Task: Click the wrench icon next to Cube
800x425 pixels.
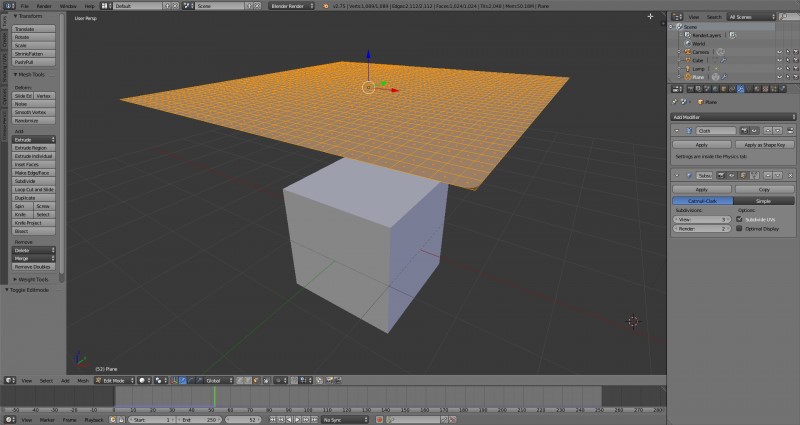Action: pos(723,60)
